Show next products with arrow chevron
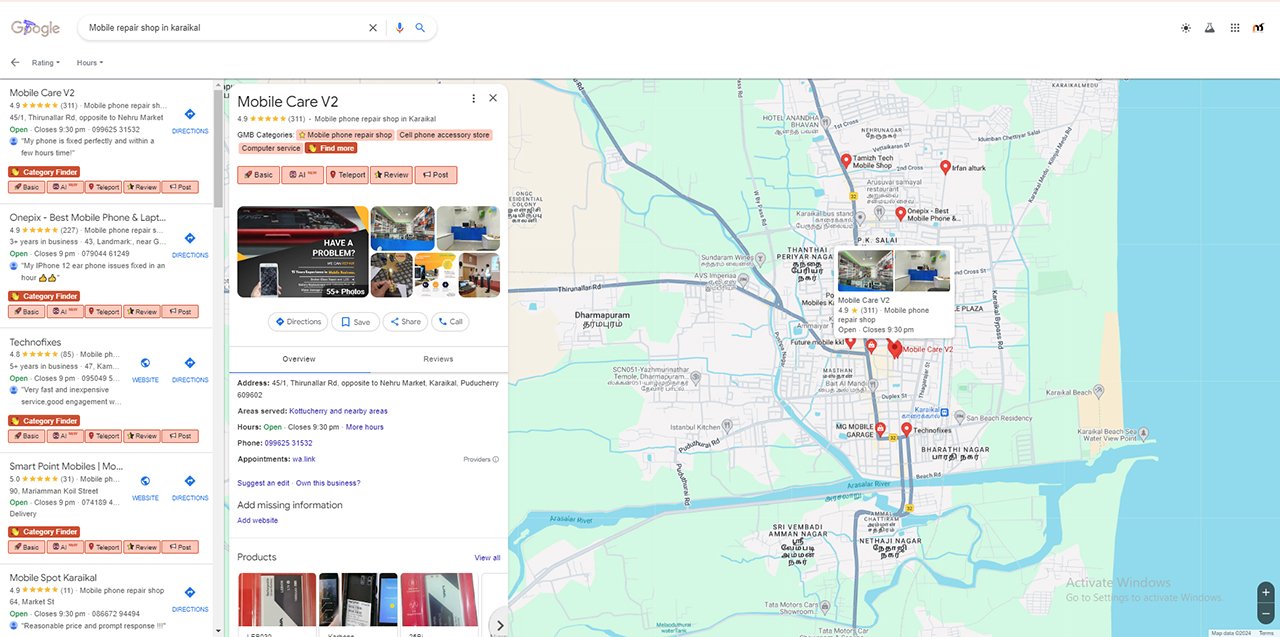The height and width of the screenshot is (637, 1280). pos(500,625)
